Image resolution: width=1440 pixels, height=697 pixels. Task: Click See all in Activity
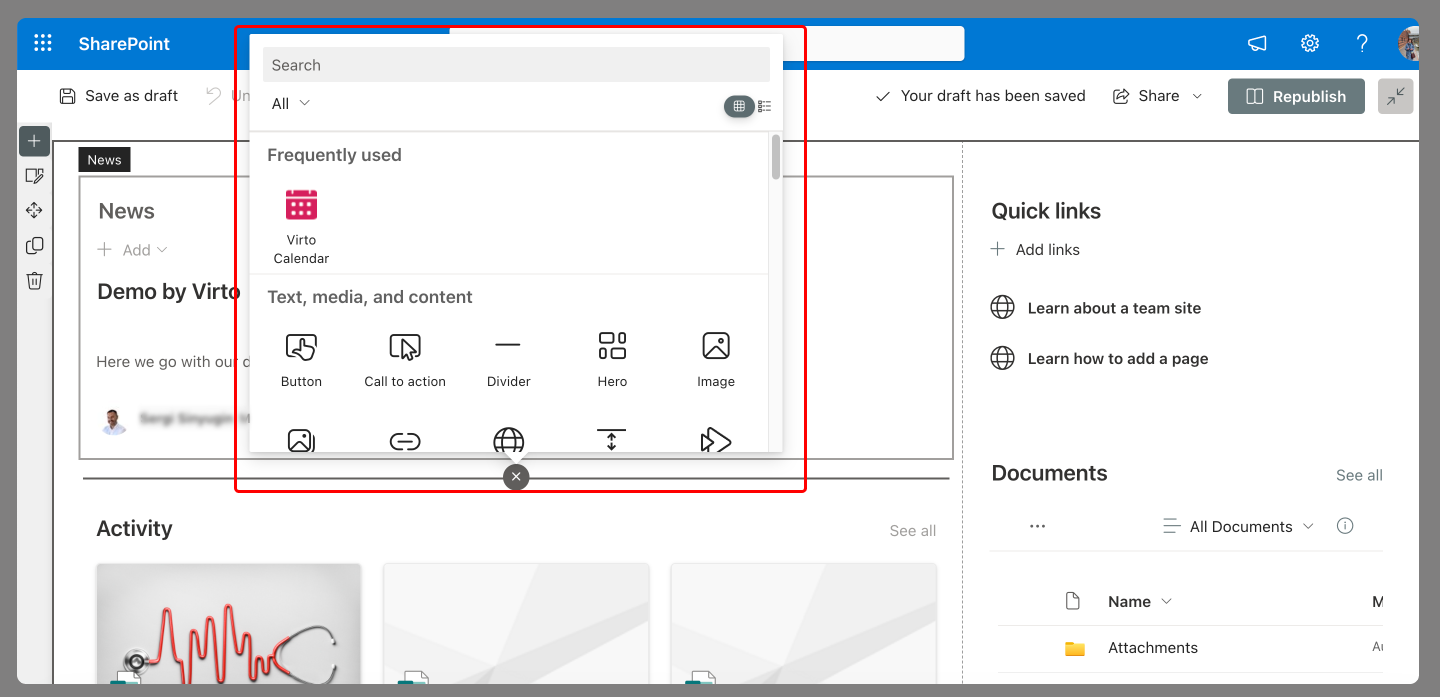tap(913, 530)
